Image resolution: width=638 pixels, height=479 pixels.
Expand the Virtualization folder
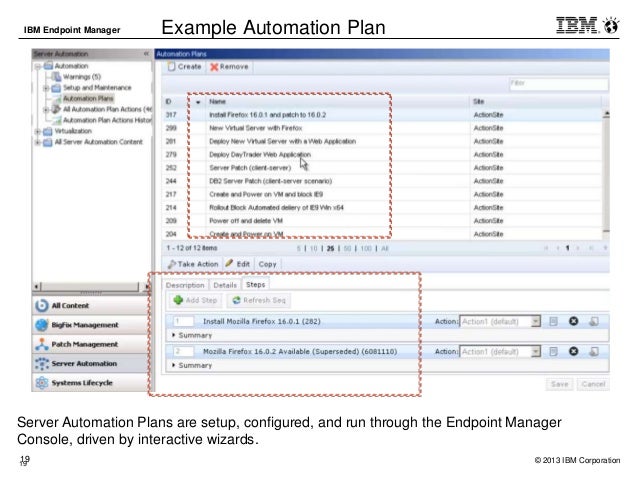tap(37, 131)
